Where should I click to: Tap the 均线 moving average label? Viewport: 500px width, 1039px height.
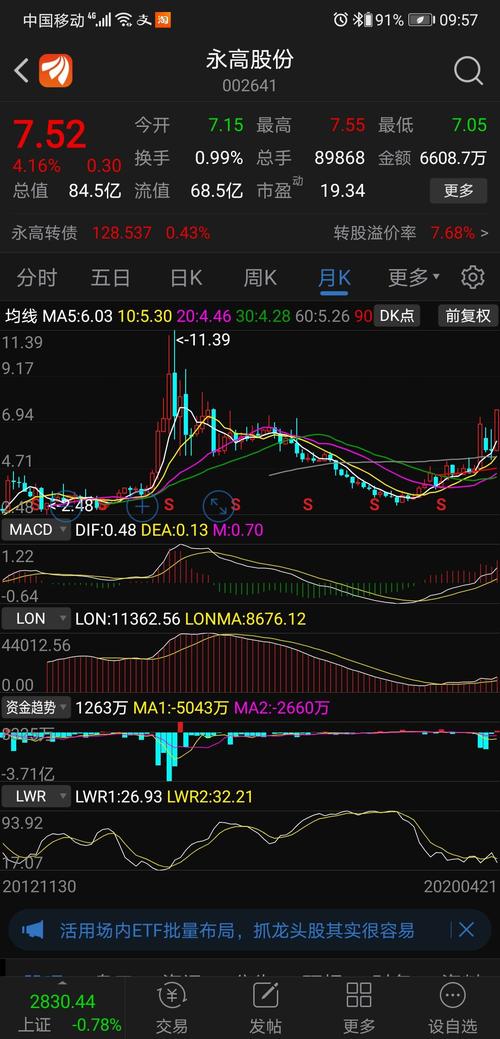click(21, 316)
